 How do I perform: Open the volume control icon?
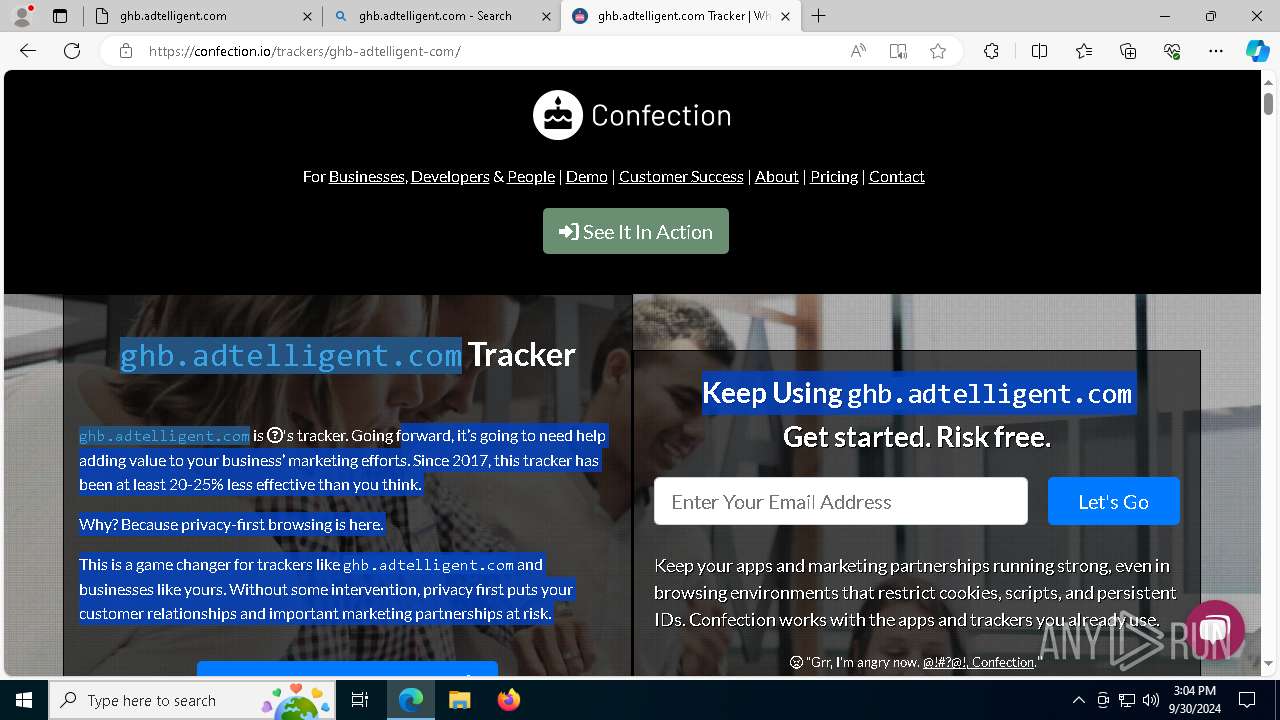tap(1151, 700)
